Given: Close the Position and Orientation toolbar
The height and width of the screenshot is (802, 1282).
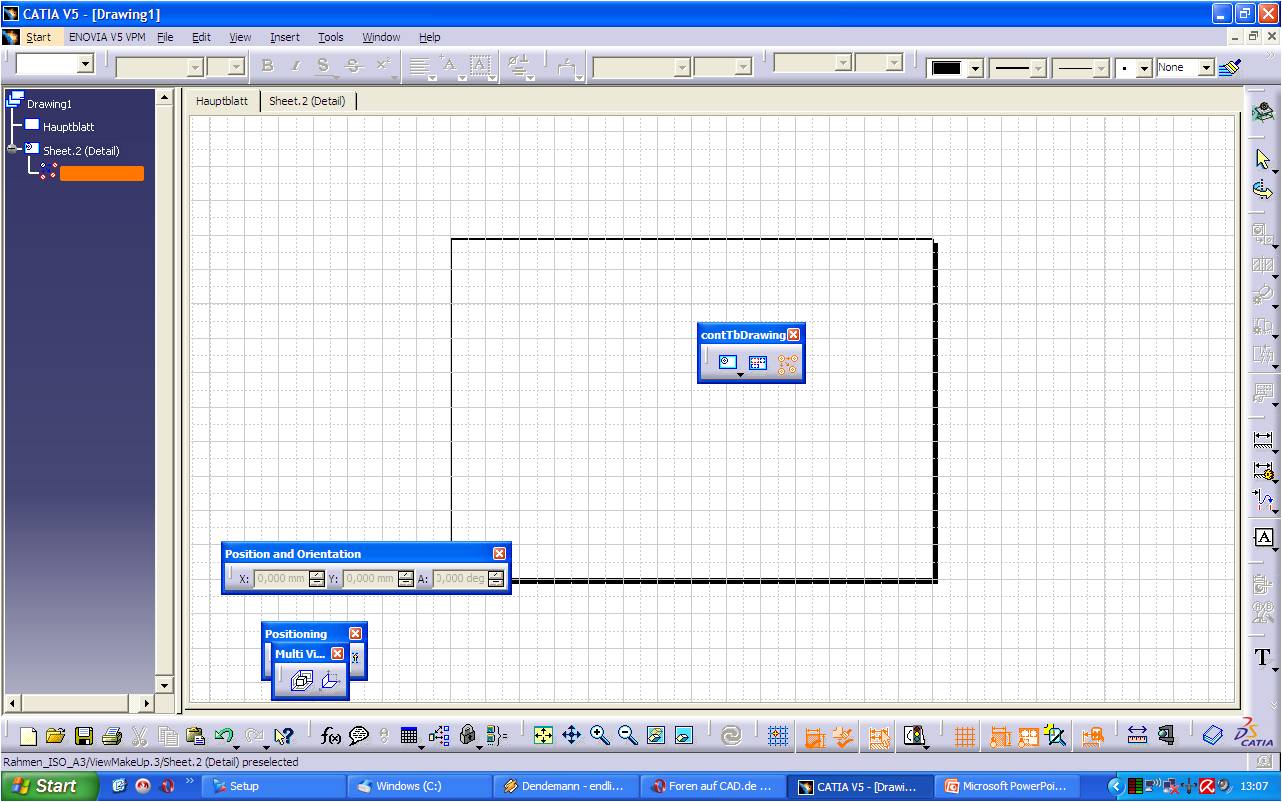Looking at the screenshot, I should (499, 554).
